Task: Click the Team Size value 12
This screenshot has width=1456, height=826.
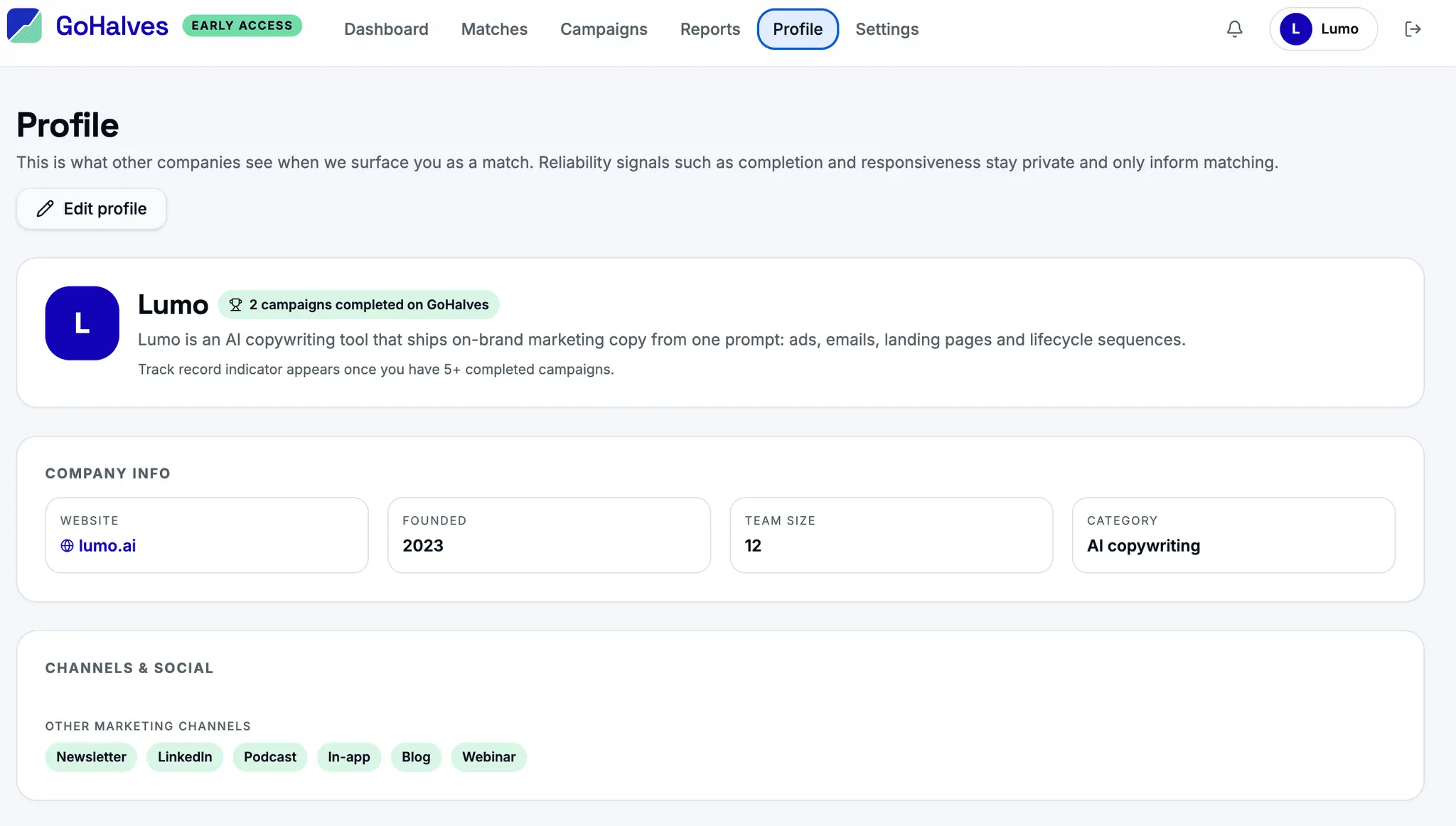Action: pyautogui.click(x=753, y=546)
